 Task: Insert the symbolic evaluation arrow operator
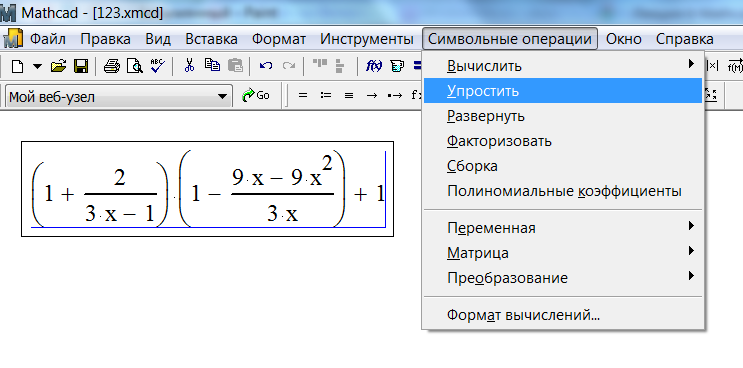[372, 95]
